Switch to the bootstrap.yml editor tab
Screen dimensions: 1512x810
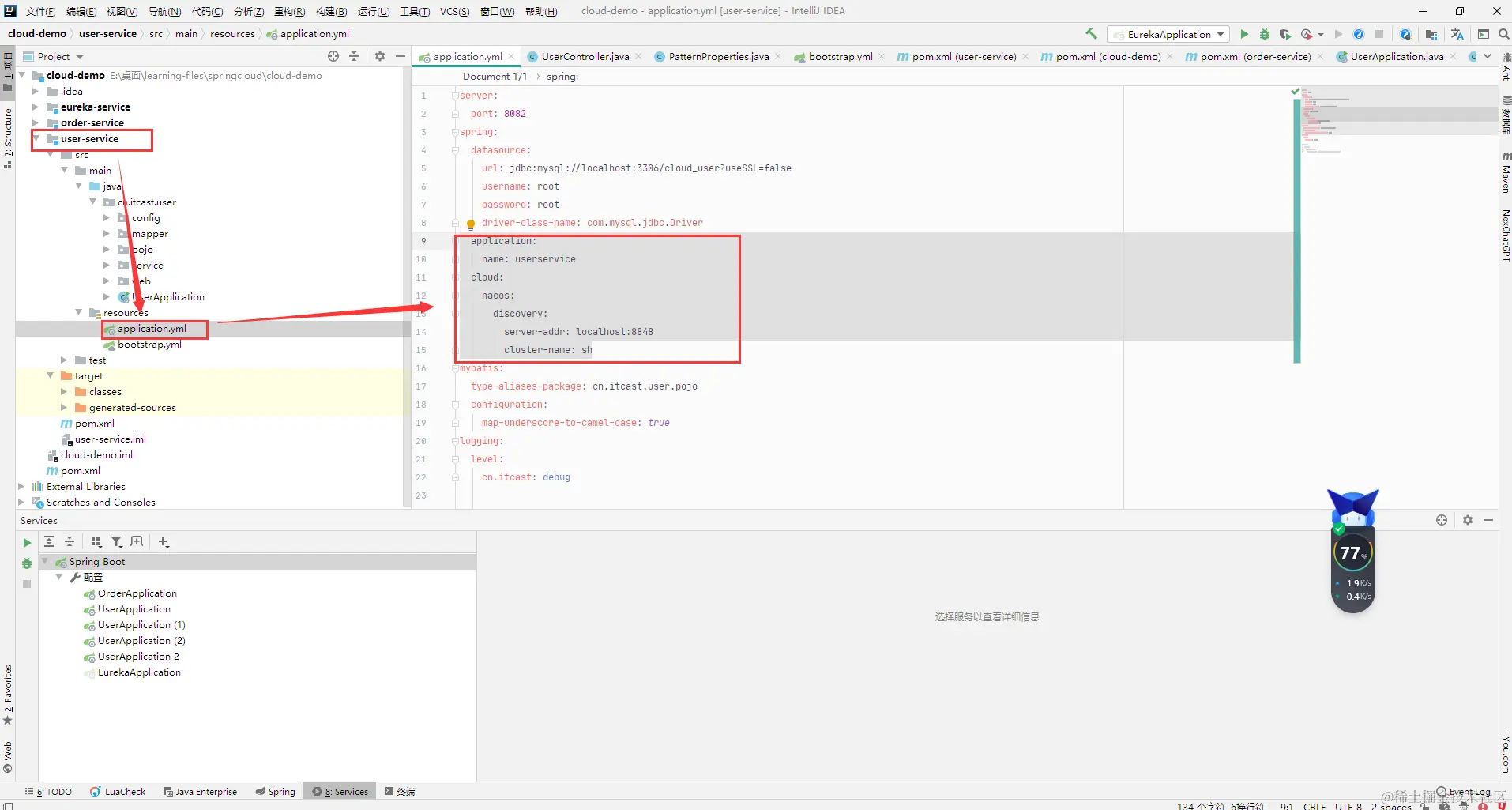(x=841, y=56)
